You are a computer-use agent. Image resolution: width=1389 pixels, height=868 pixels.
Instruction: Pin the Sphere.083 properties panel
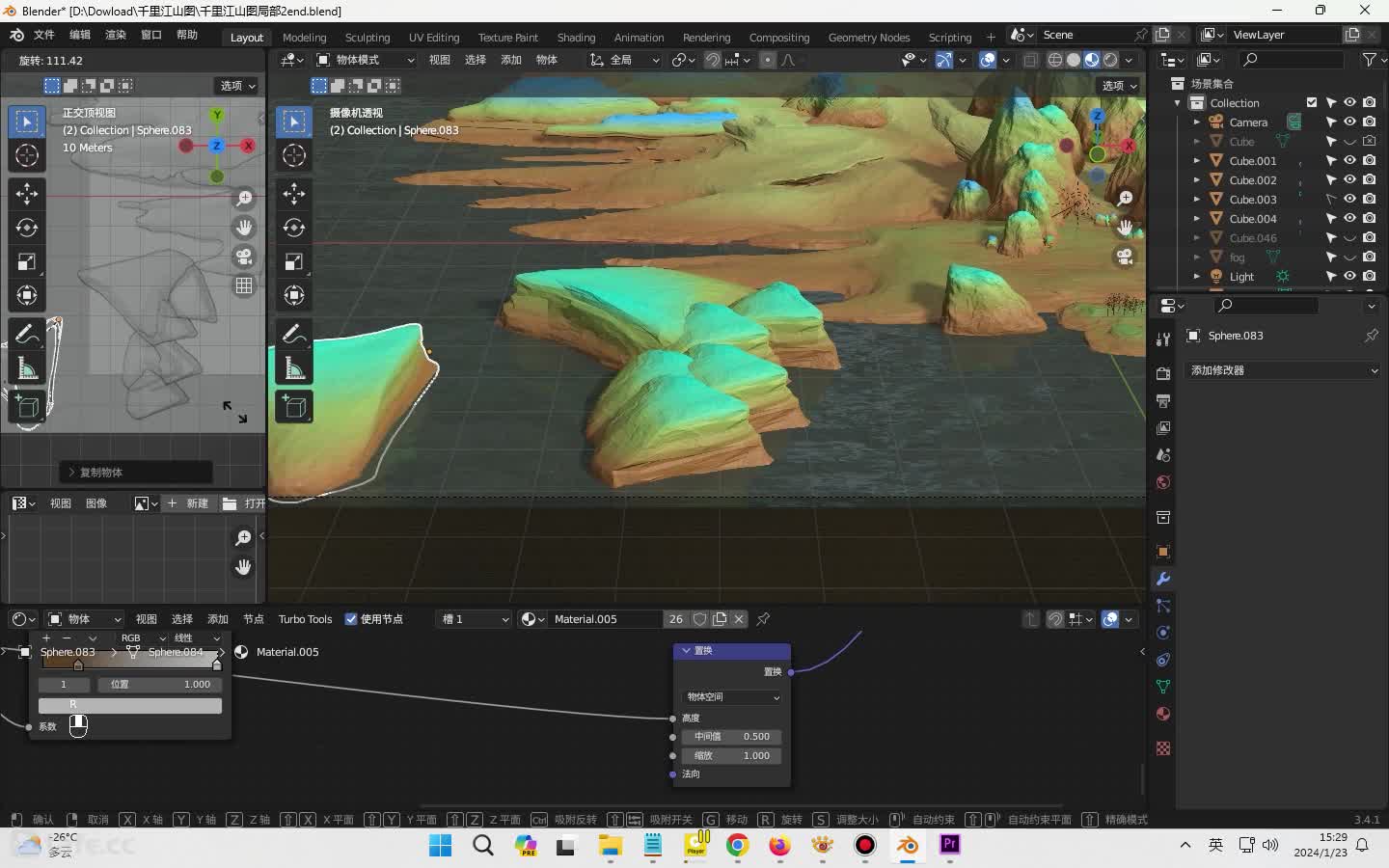1371,336
